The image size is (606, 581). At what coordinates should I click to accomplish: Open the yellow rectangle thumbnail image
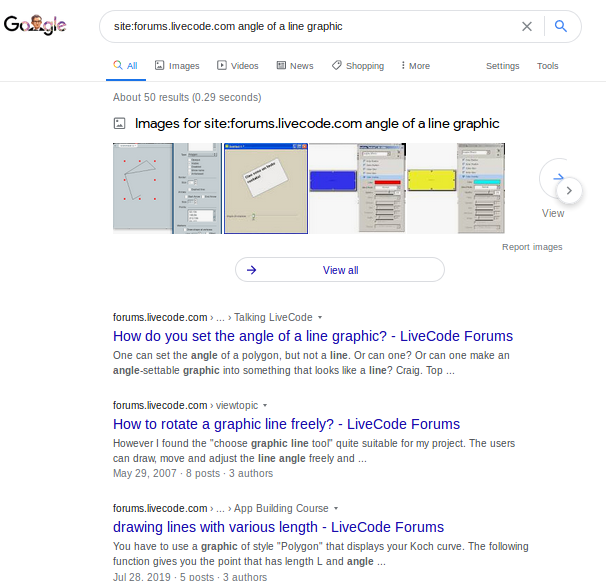point(456,188)
